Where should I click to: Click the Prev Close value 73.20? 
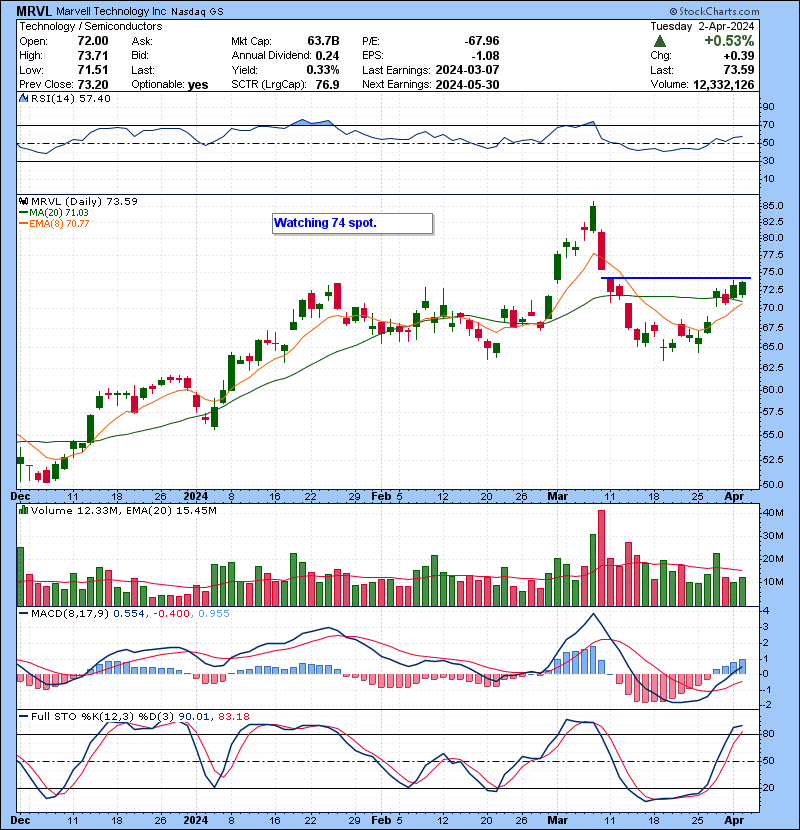pos(93,85)
